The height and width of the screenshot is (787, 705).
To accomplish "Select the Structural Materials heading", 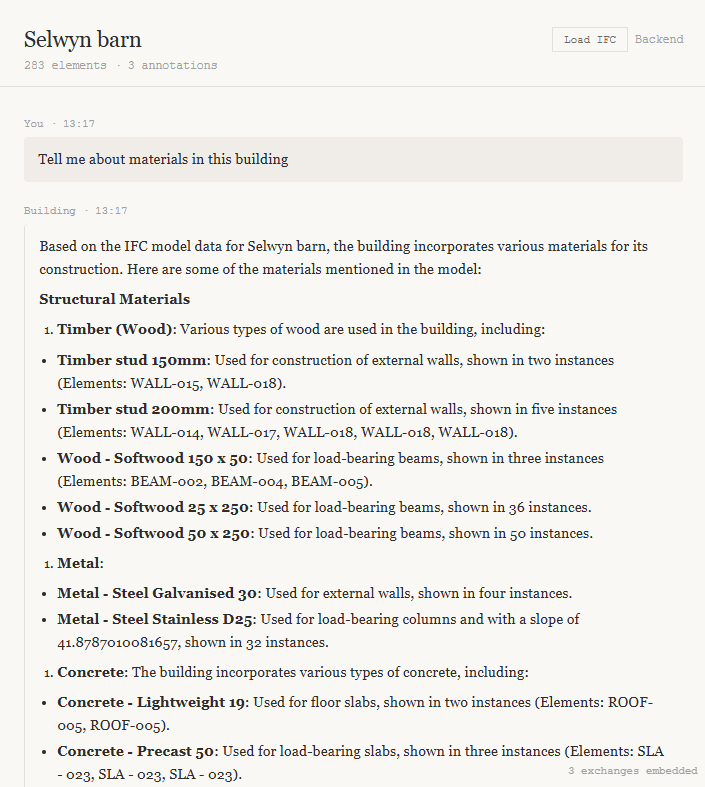I will (x=114, y=299).
